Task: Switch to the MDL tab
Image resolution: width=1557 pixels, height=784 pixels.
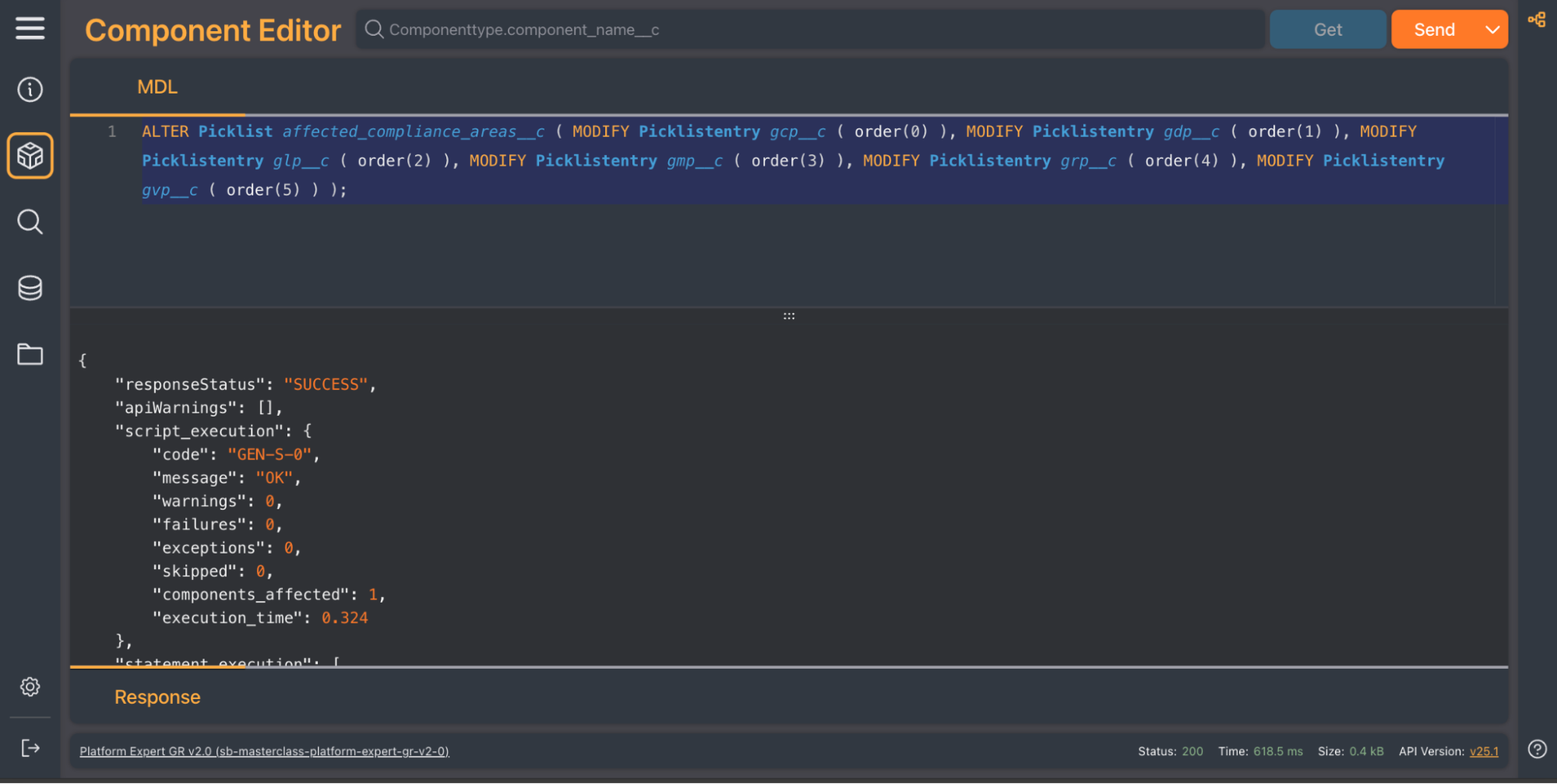Action: click(x=157, y=87)
